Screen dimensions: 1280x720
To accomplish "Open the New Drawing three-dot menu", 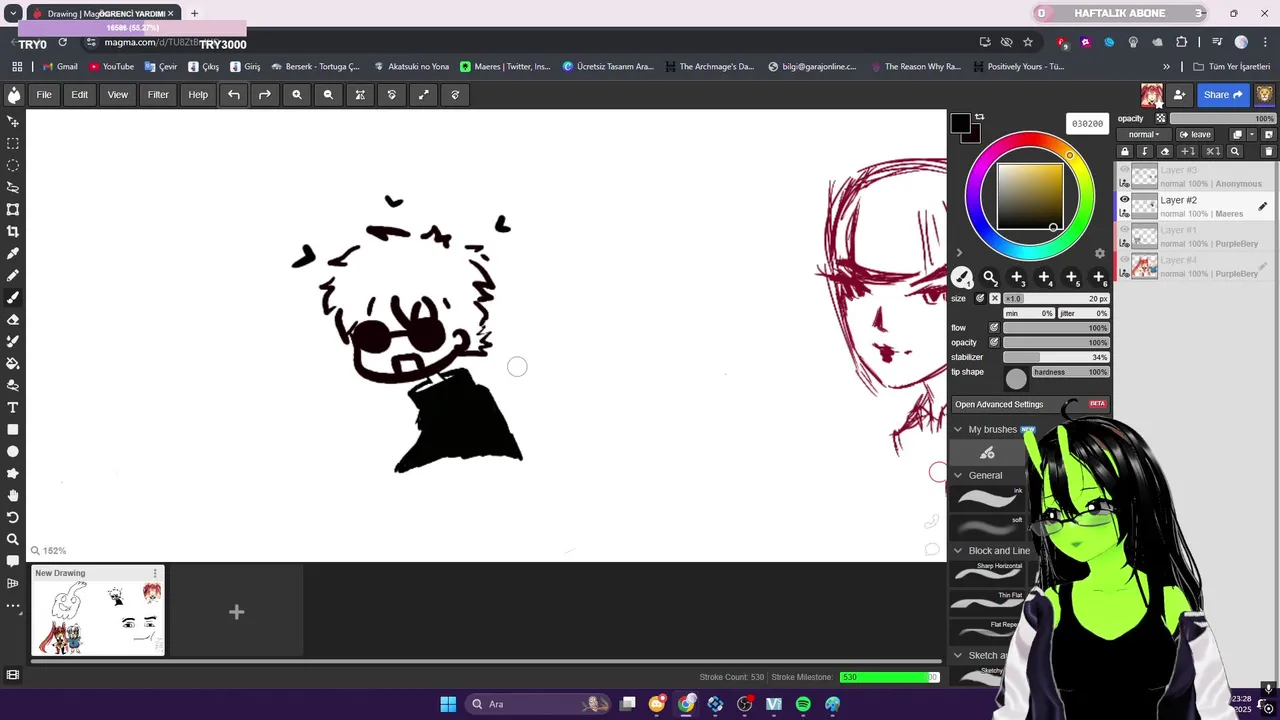I will 155,574.
